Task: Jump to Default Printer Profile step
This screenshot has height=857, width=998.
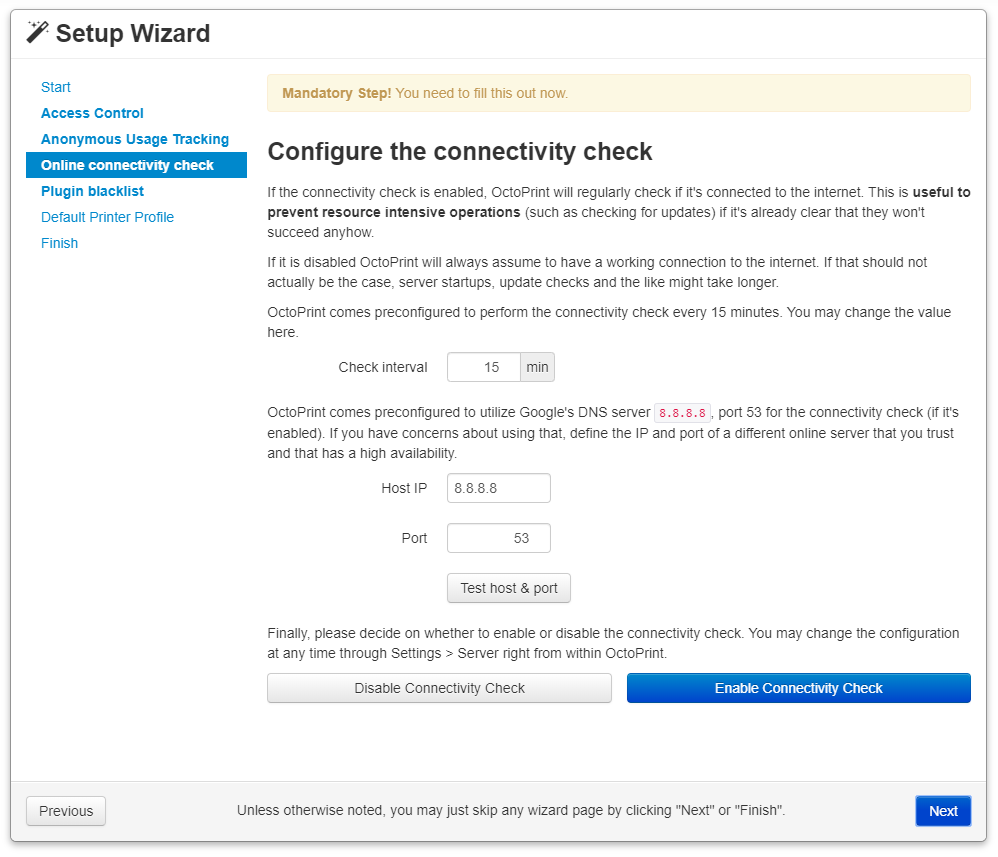Action: tap(108, 217)
